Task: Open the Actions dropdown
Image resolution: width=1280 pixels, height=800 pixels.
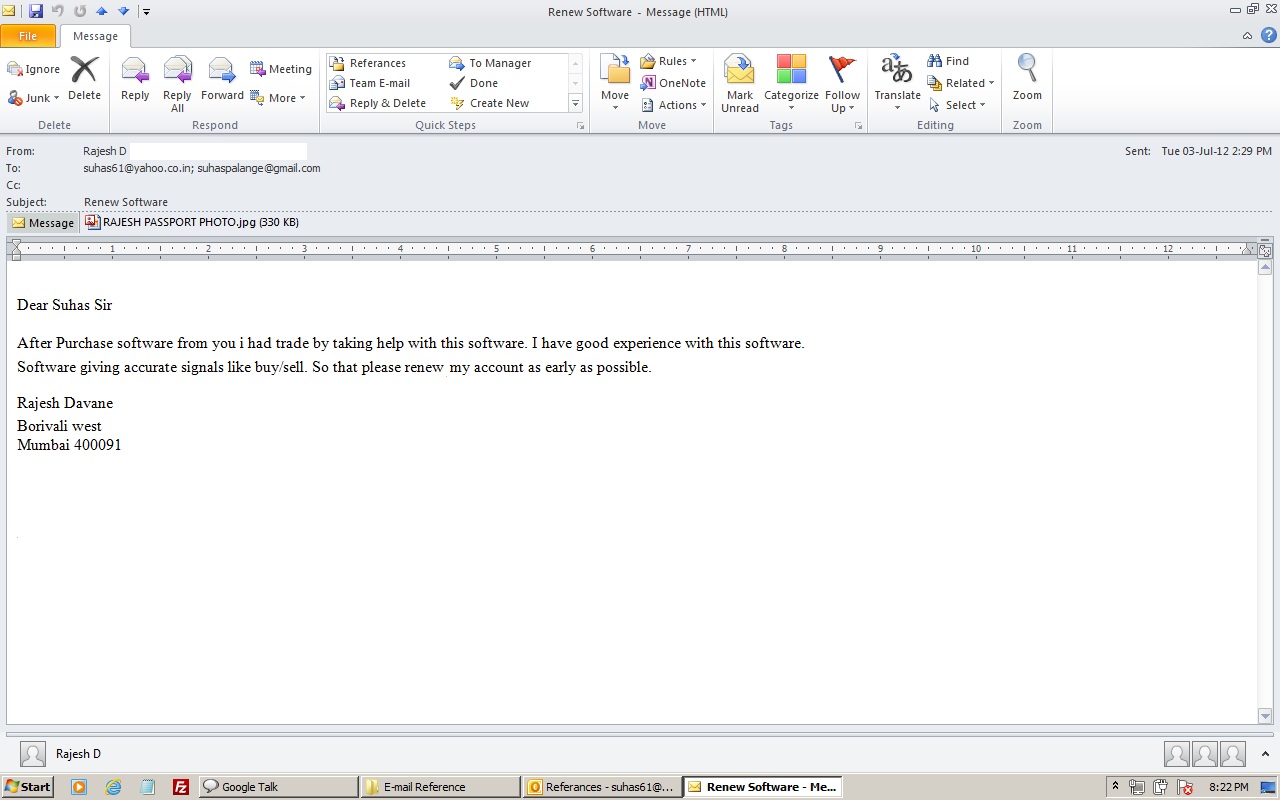Action: [674, 105]
